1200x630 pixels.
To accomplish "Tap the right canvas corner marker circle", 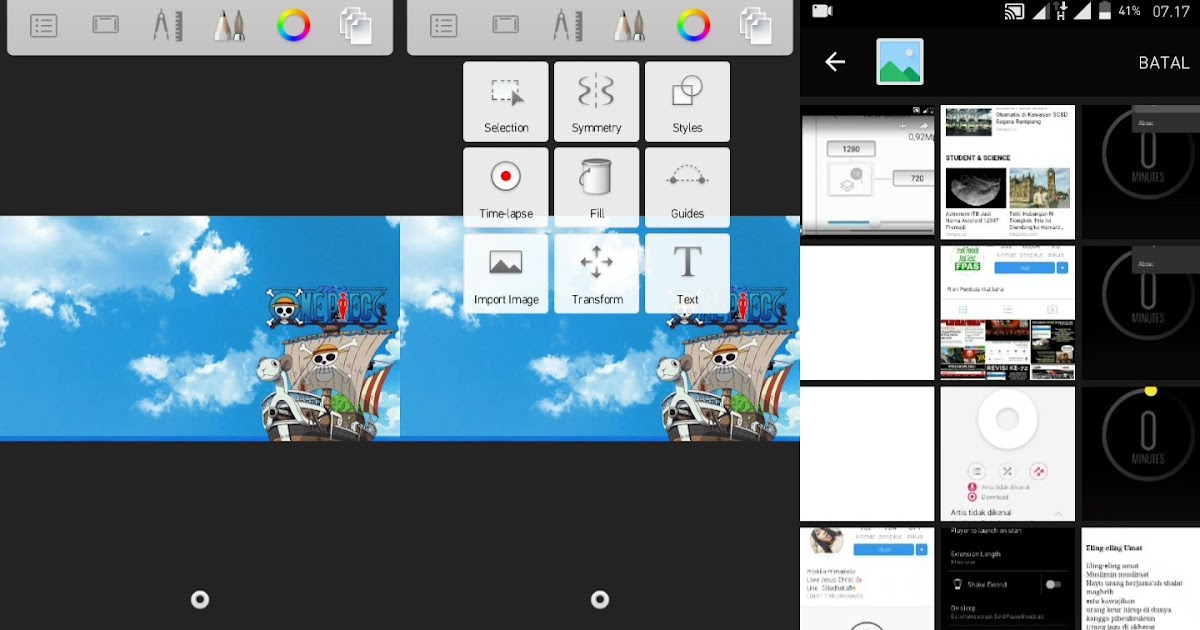I will coord(600,599).
